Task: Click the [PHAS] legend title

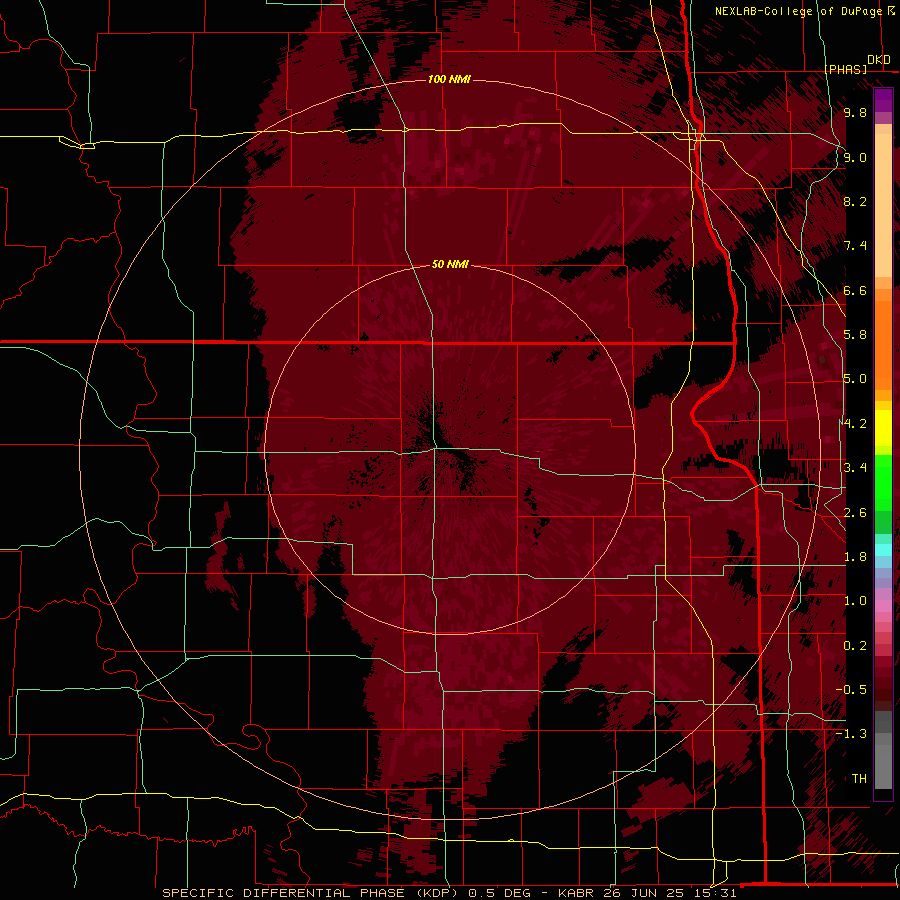Action: [846, 69]
